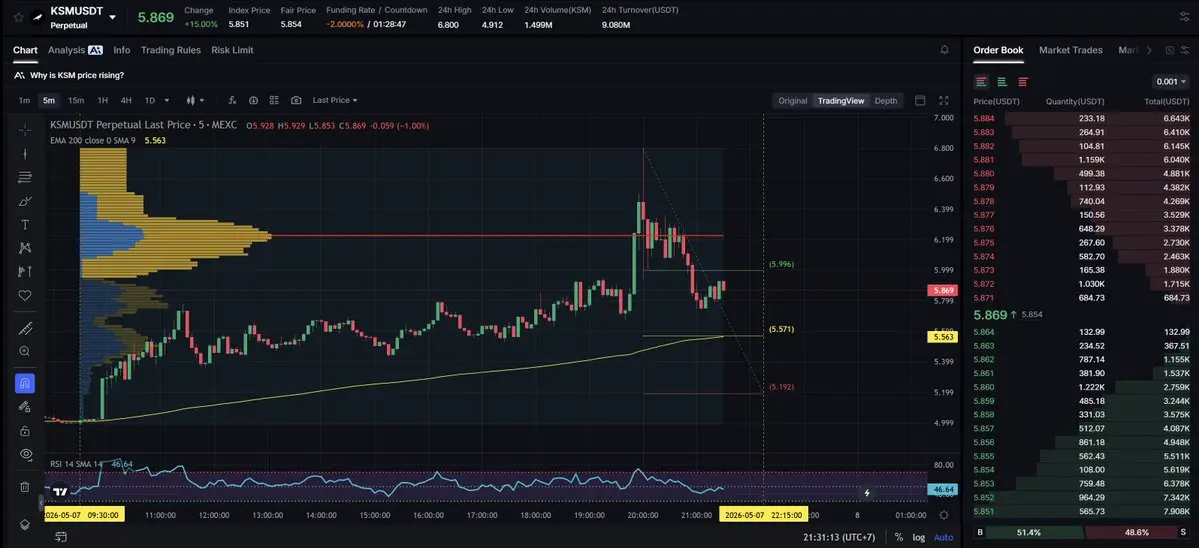Open the notification bell icon
Screen dimensions: 1199x548
click(944, 50)
